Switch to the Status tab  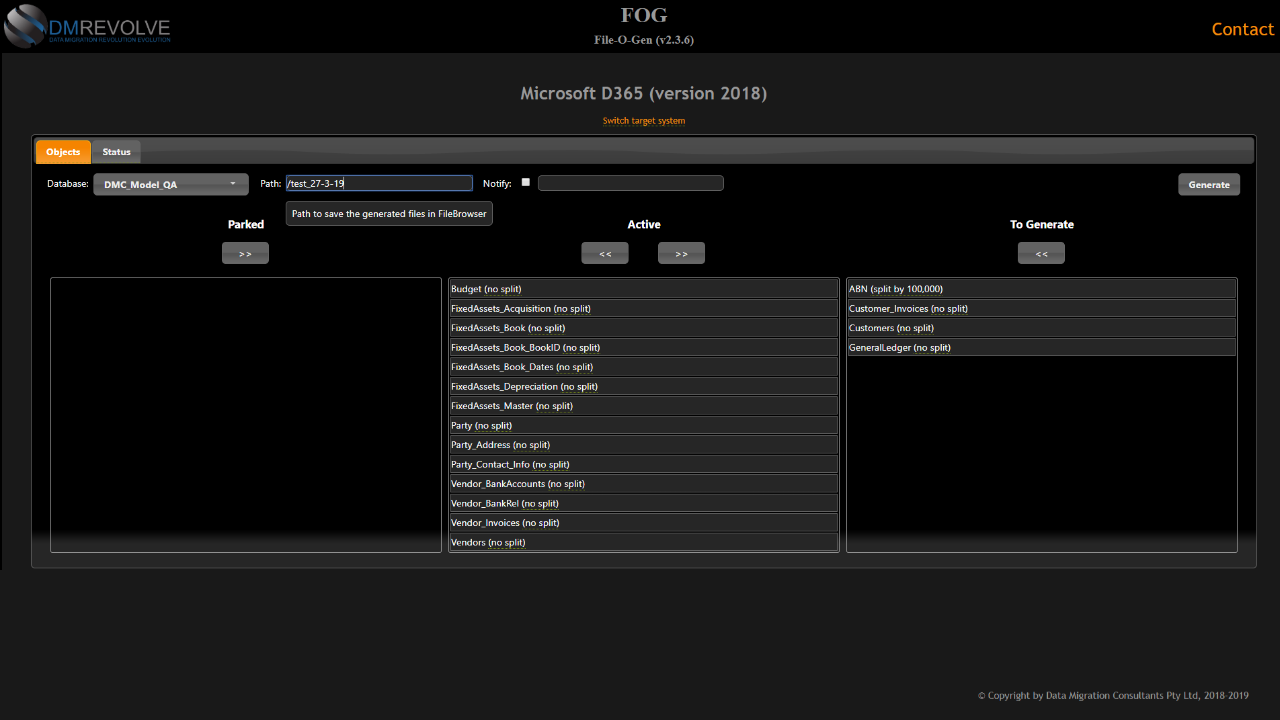coord(116,152)
